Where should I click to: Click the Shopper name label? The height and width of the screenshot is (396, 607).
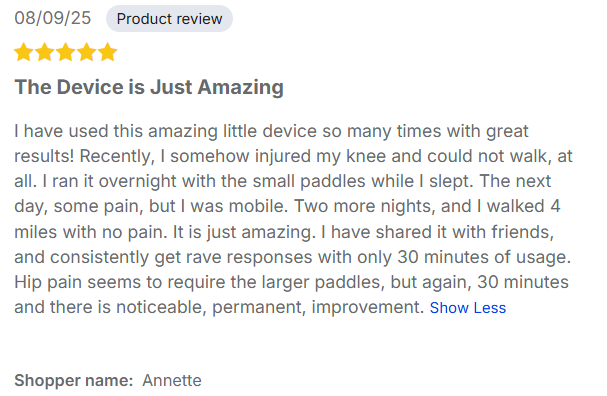(x=74, y=381)
